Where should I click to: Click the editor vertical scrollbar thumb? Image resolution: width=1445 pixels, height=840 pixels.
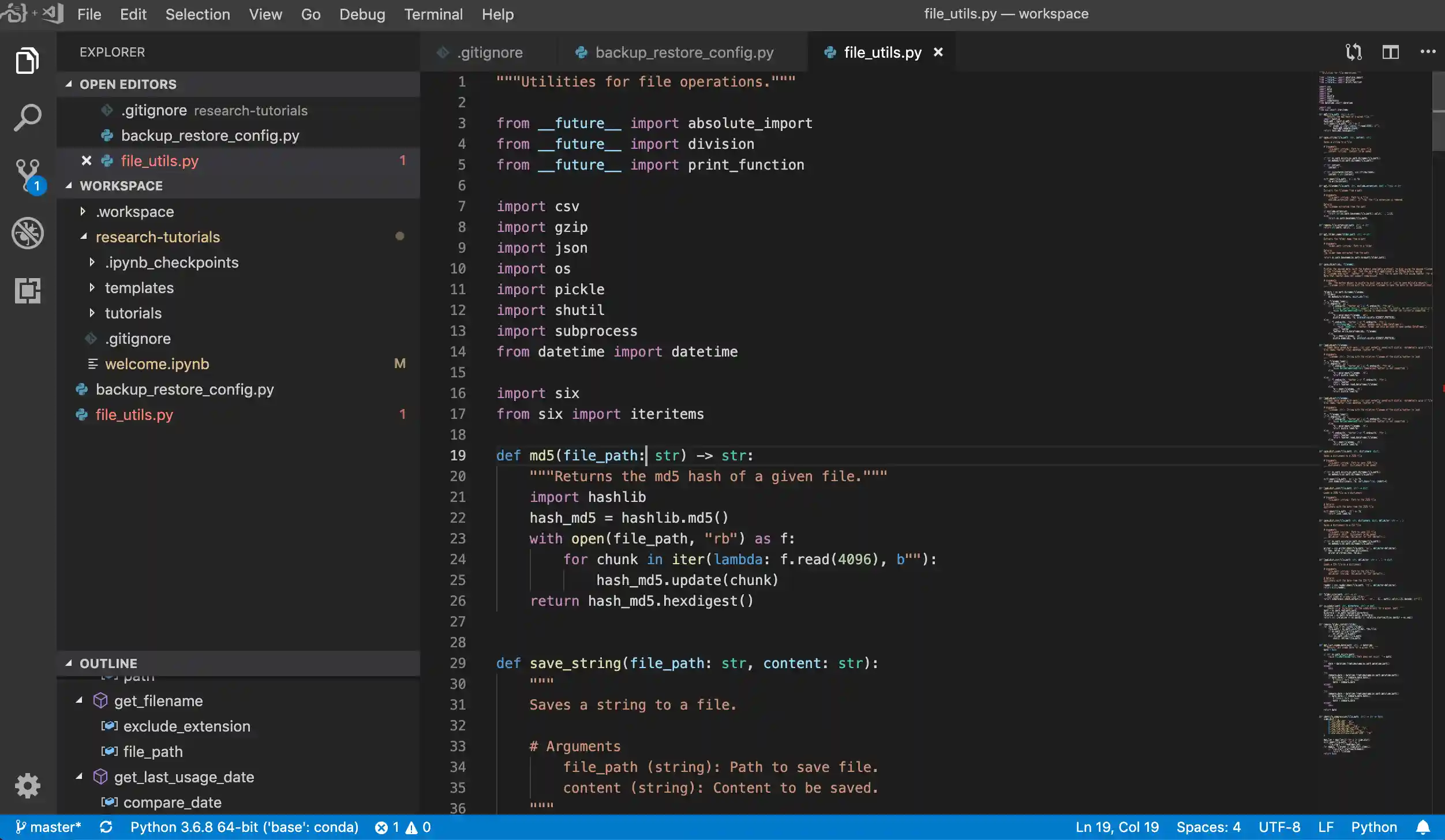pos(1437,110)
